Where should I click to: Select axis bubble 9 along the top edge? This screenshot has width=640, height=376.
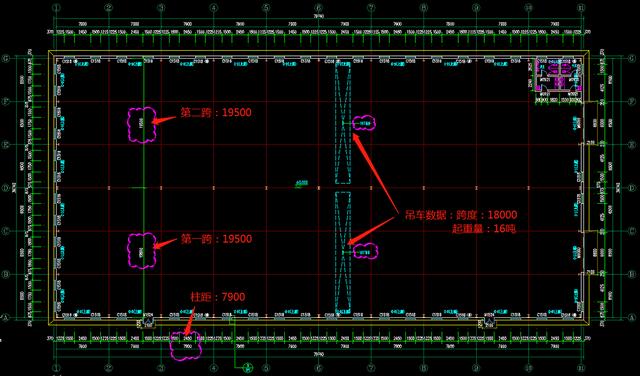[476, 7]
